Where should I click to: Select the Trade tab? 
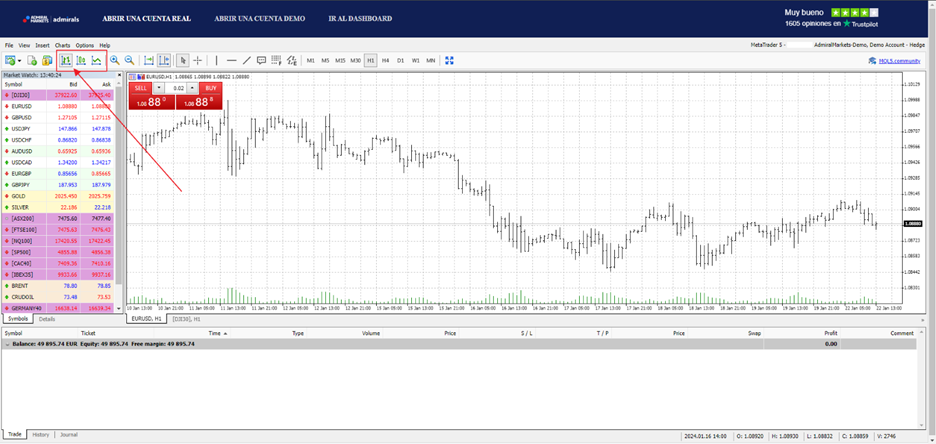pos(15,434)
